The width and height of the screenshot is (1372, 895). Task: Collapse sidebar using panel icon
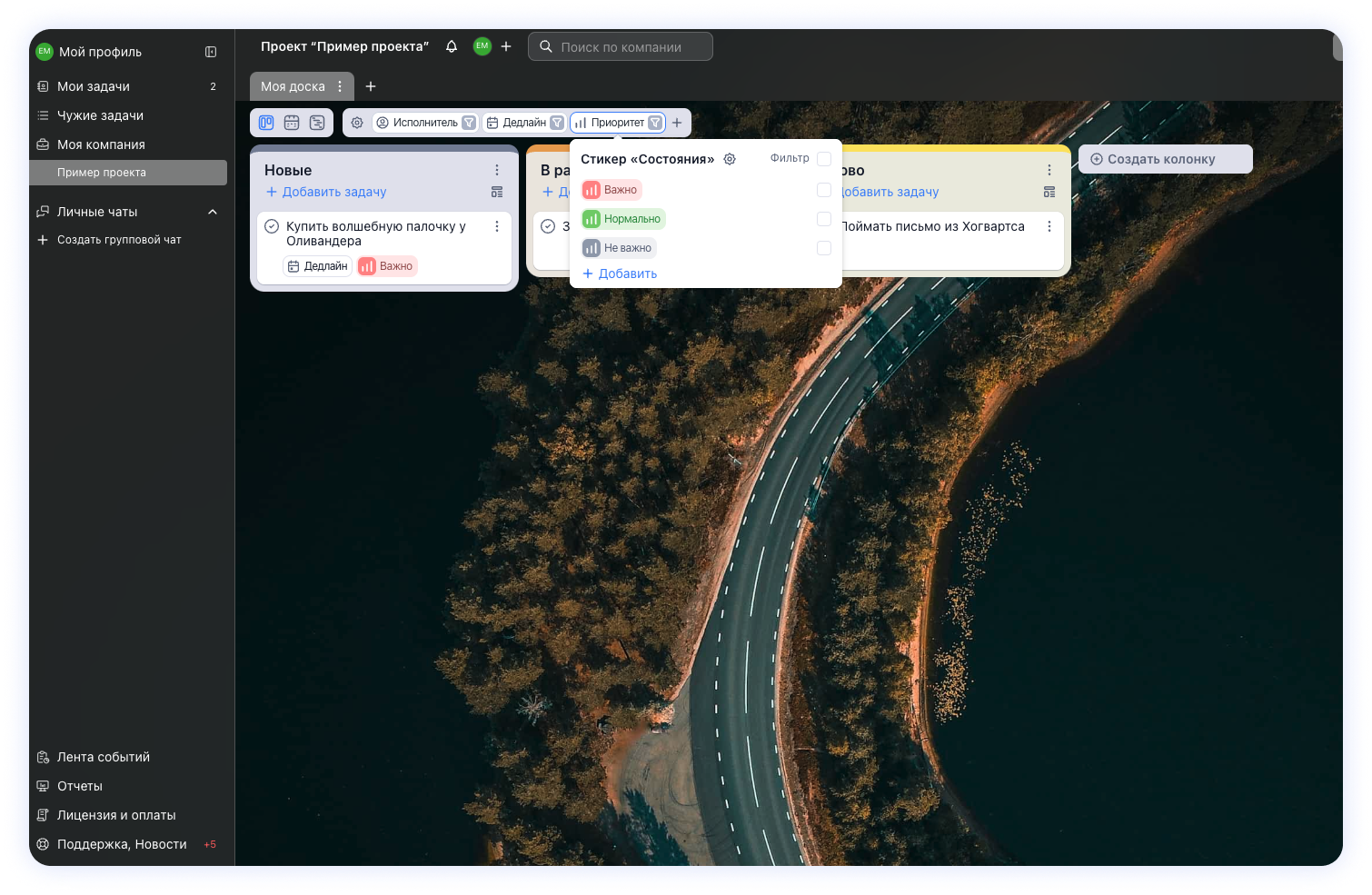(211, 52)
